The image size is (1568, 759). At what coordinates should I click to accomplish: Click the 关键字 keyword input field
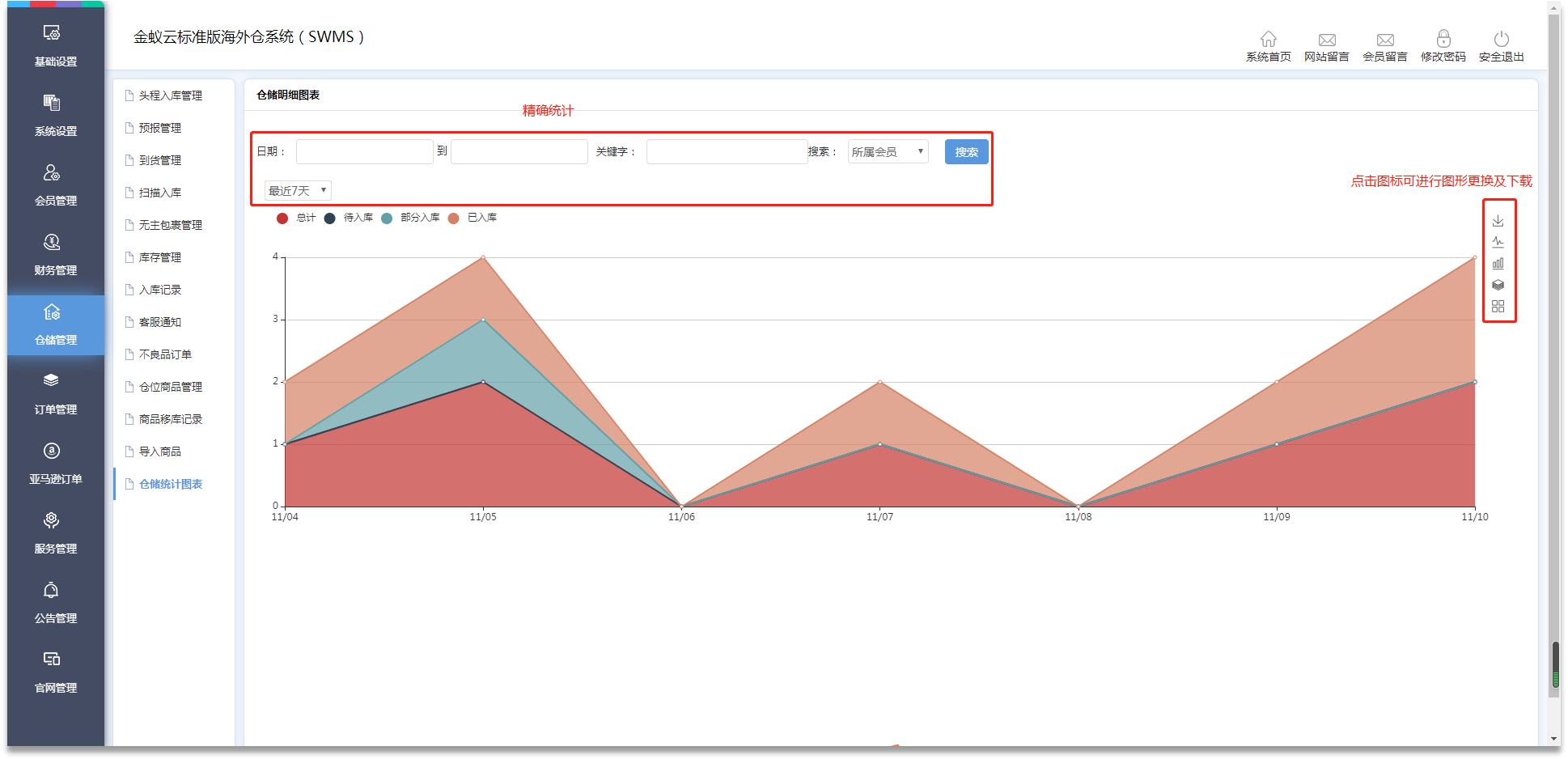coord(726,152)
